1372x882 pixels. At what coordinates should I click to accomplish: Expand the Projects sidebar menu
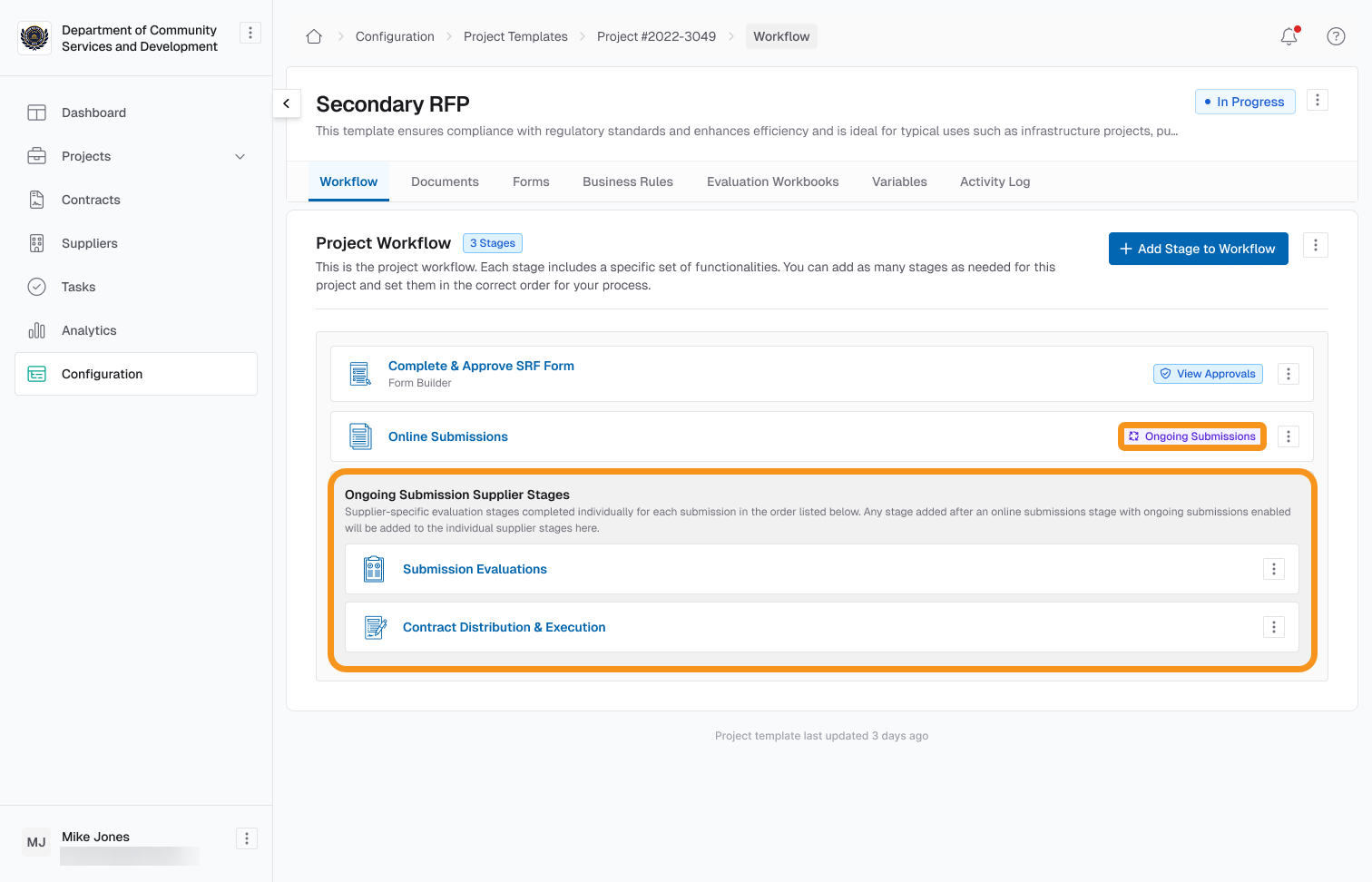[x=240, y=156]
